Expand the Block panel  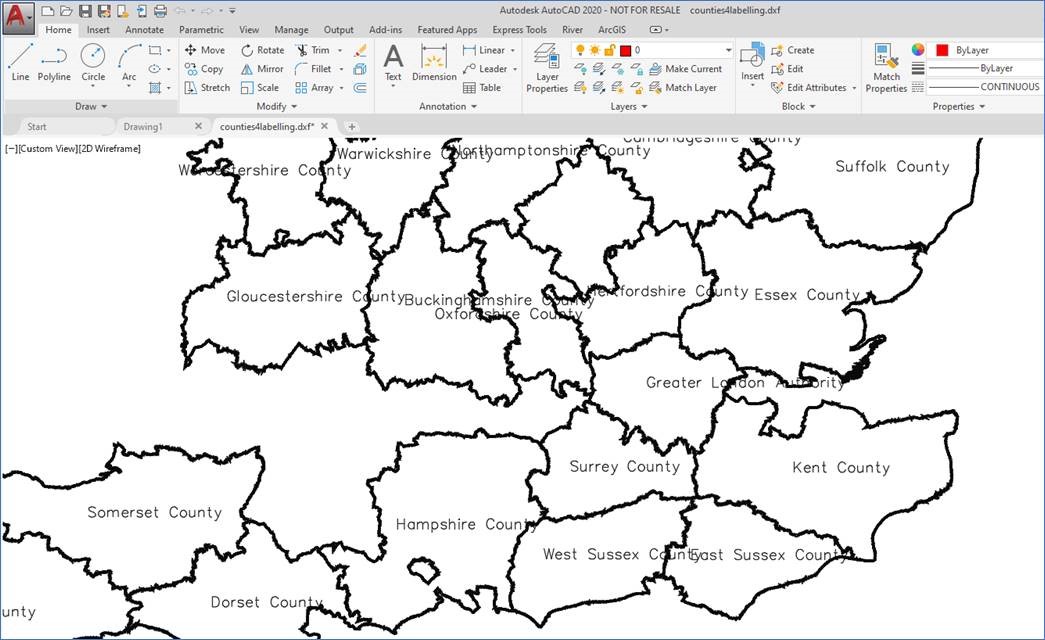(x=798, y=106)
